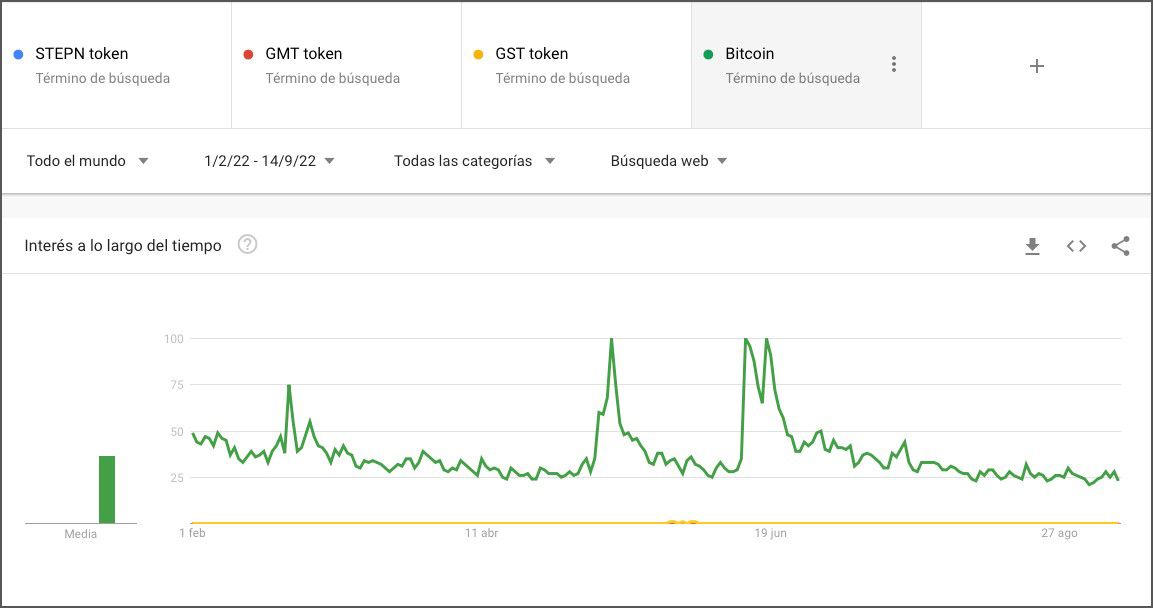The image size is (1153, 608).
Task: Add a new search term for comparison
Action: click(x=1037, y=66)
